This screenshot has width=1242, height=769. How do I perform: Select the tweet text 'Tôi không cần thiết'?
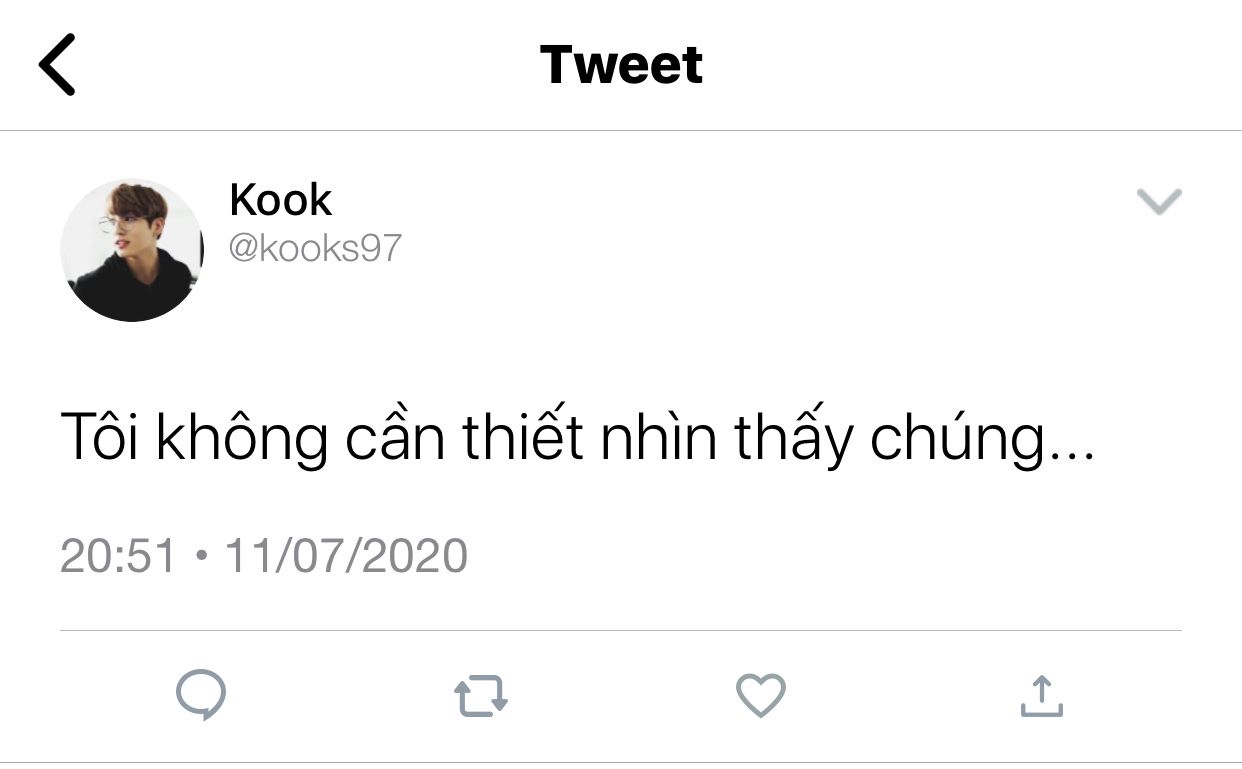point(322,438)
